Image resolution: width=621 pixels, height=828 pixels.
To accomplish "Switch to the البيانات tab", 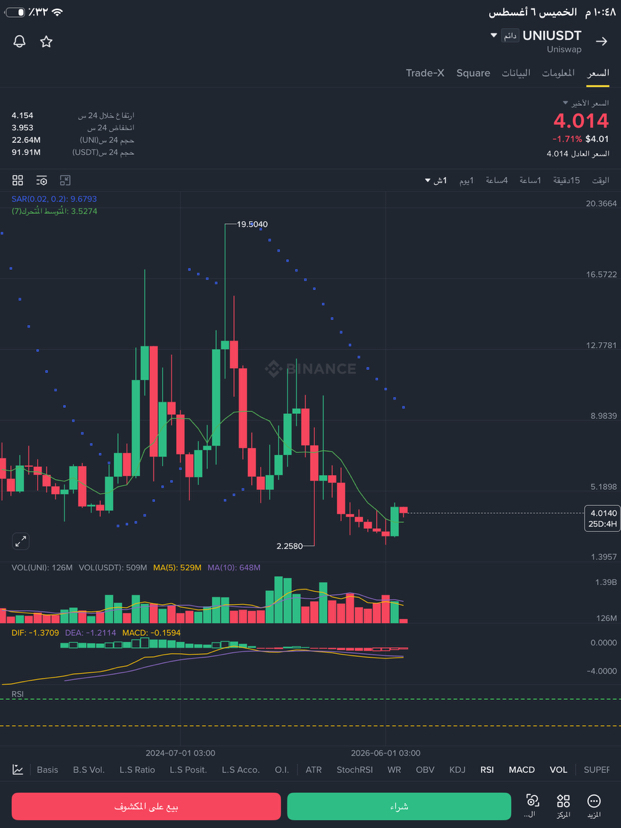I will pyautogui.click(x=516, y=73).
